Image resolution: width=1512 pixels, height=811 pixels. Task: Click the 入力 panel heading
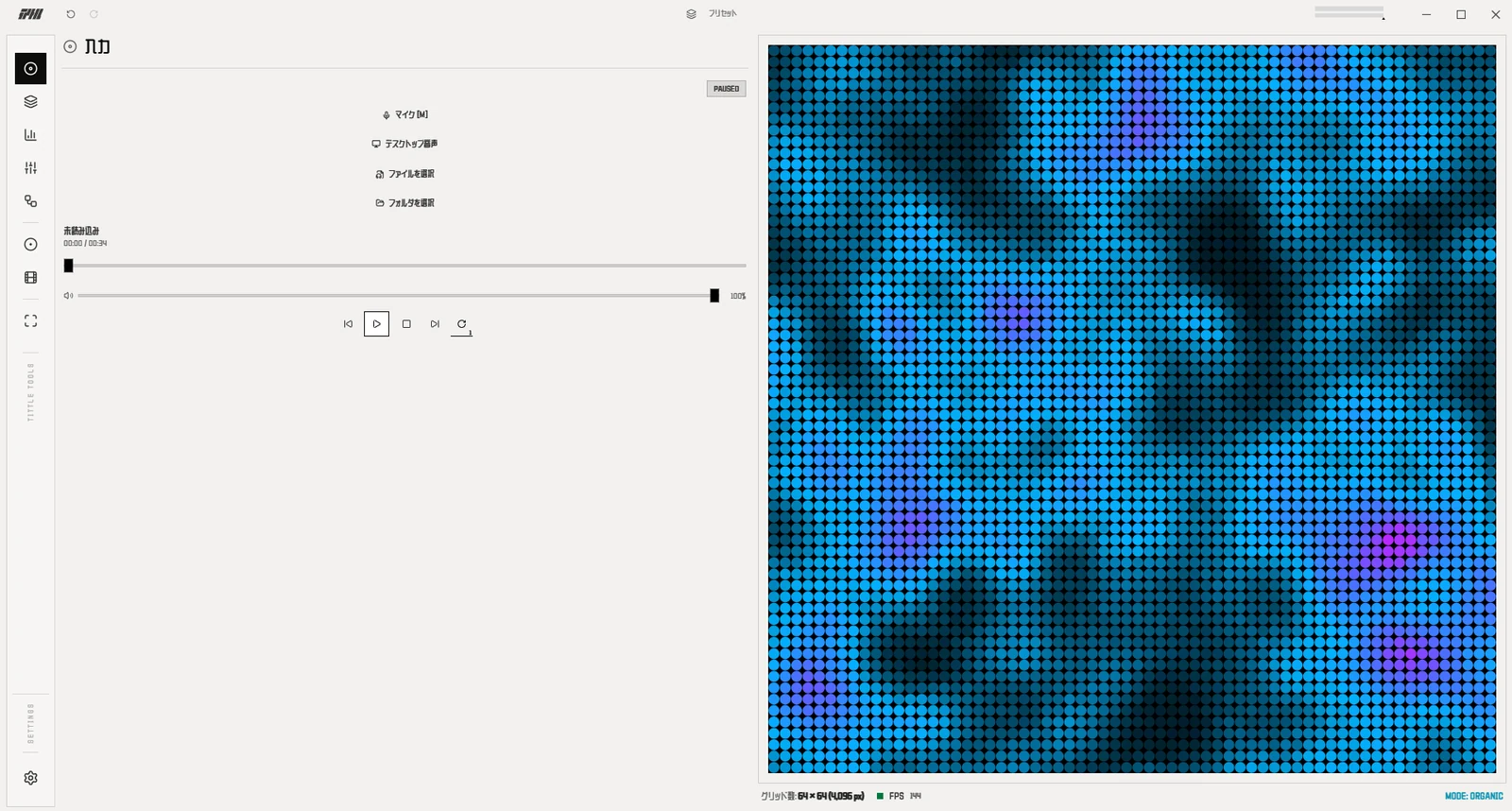[97, 46]
